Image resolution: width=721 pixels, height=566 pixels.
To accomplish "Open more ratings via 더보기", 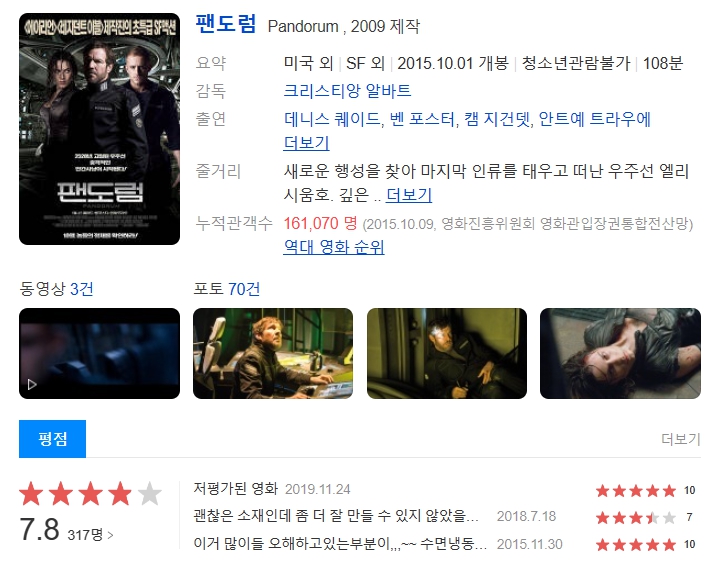I will (x=681, y=439).
